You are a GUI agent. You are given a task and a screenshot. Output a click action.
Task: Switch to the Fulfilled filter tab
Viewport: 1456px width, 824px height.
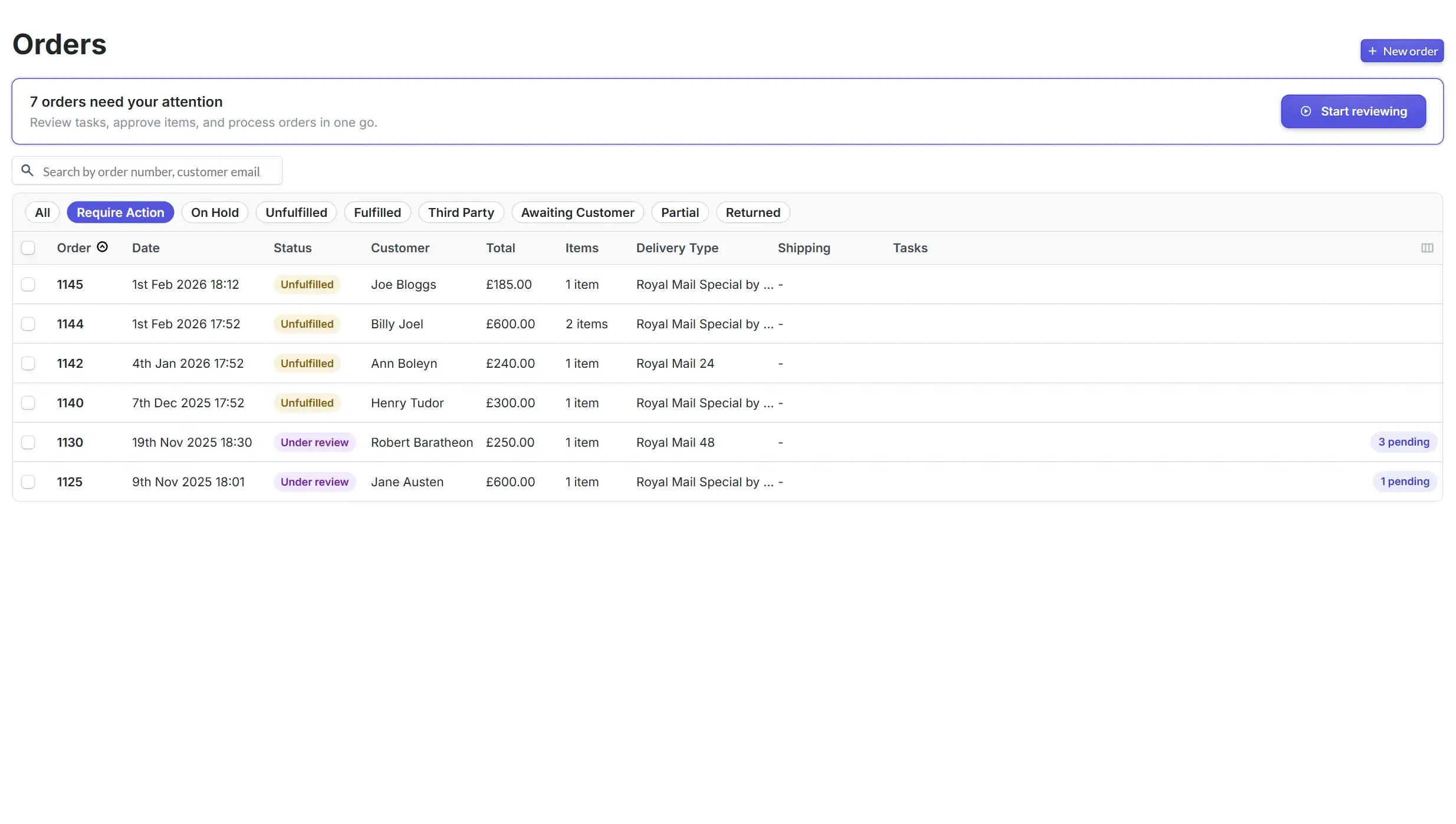[x=377, y=212]
